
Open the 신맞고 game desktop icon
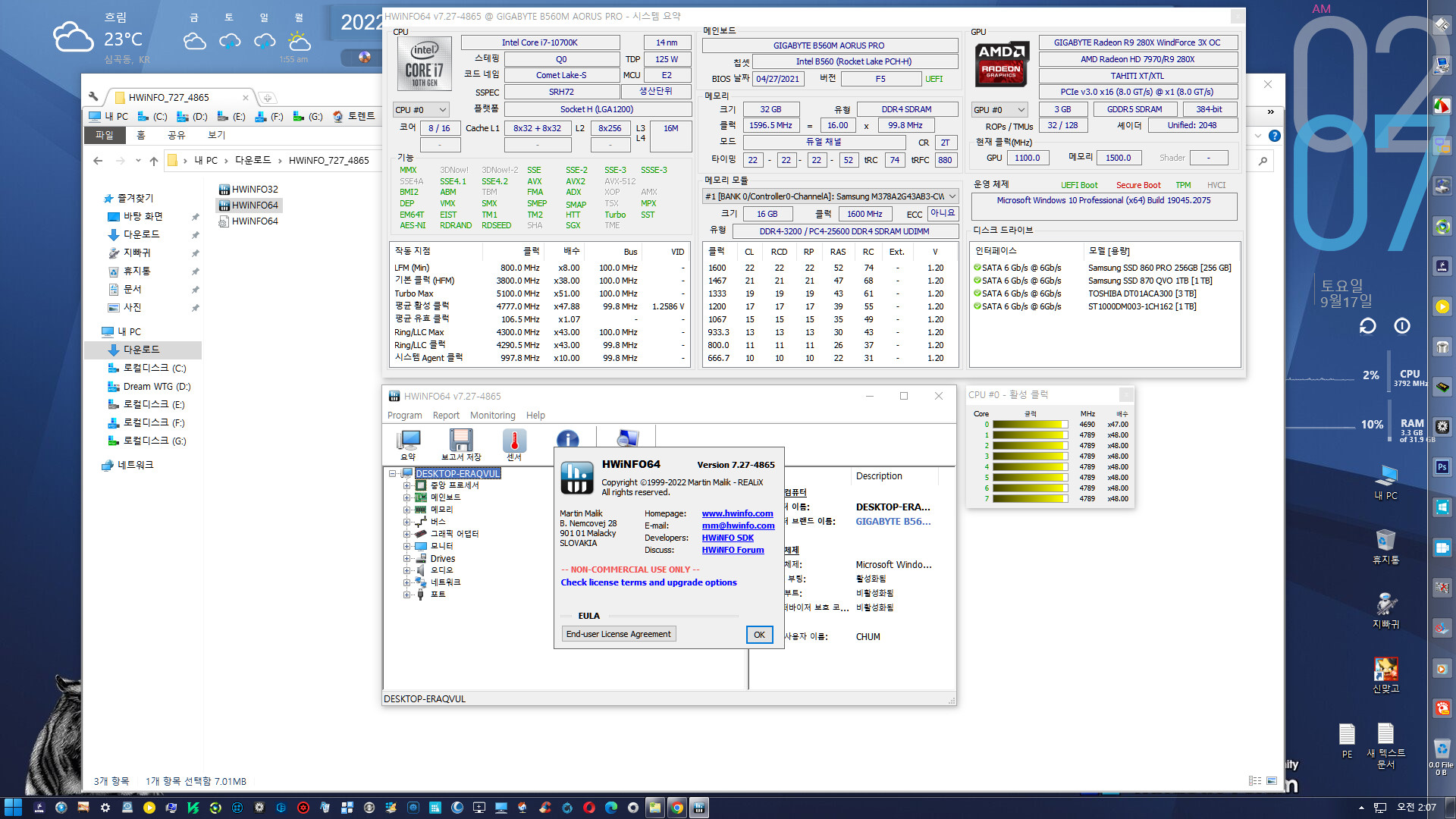point(1385,675)
